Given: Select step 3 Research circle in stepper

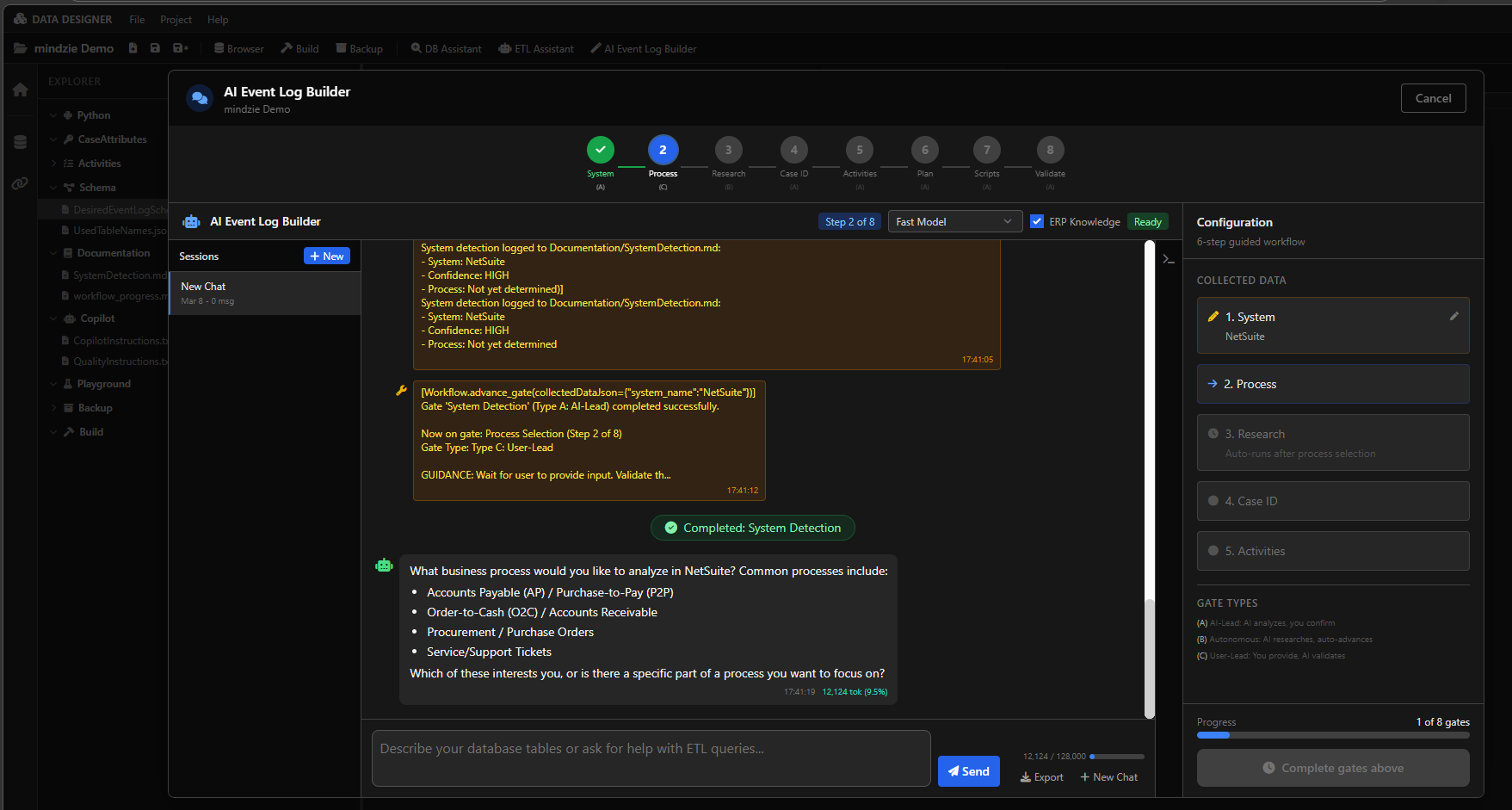Looking at the screenshot, I should tap(728, 150).
